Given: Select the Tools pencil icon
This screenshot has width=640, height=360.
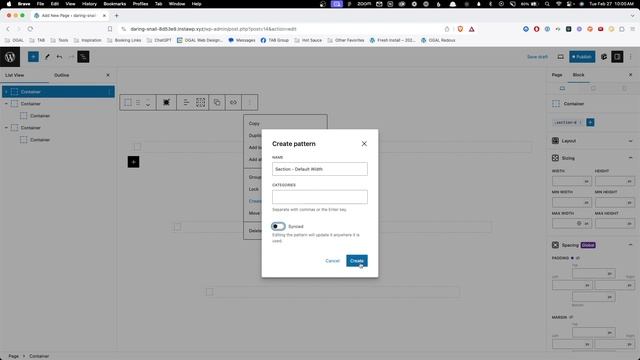Looking at the screenshot, I should (x=47, y=57).
